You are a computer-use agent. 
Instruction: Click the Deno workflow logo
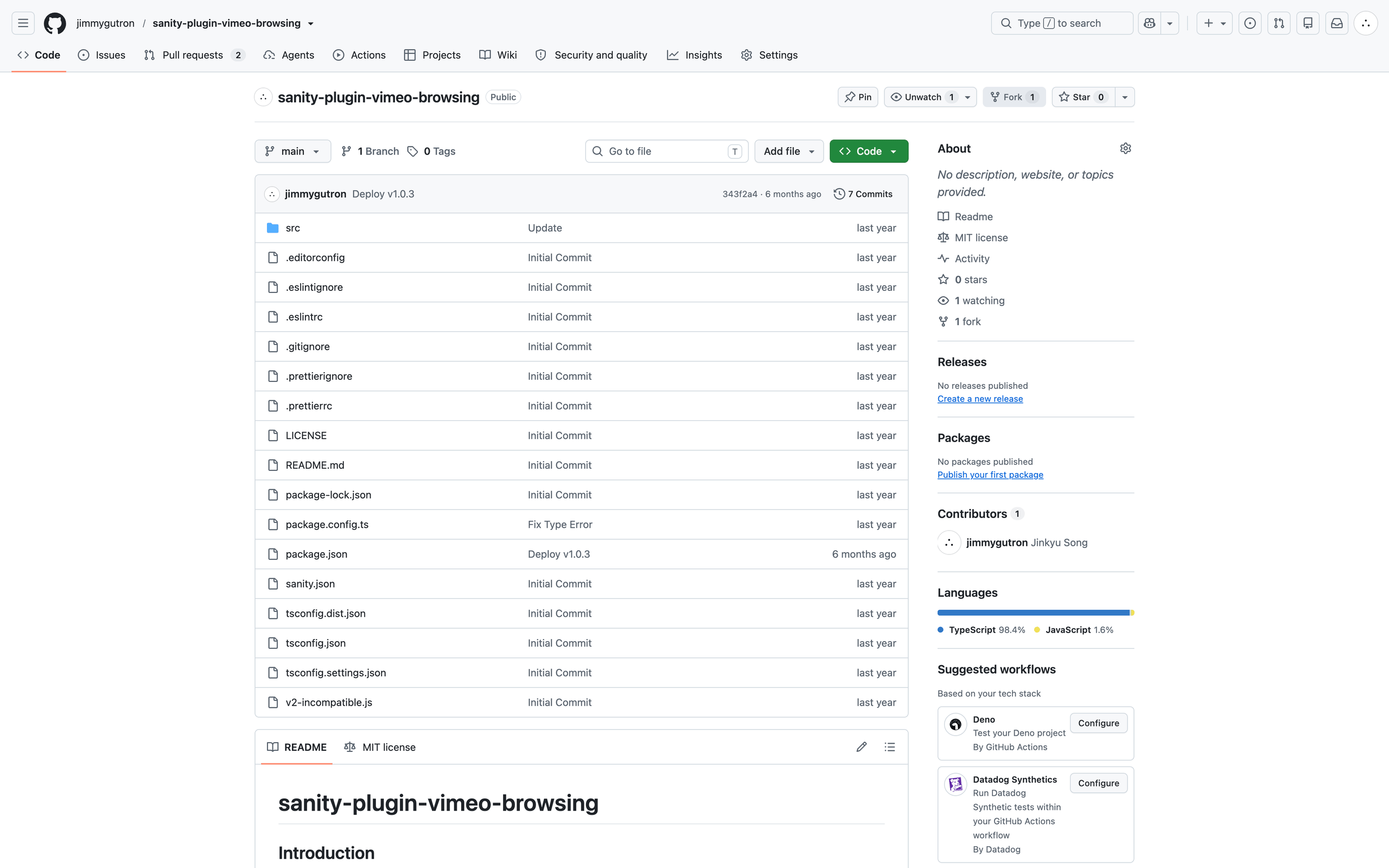pyautogui.click(x=955, y=724)
